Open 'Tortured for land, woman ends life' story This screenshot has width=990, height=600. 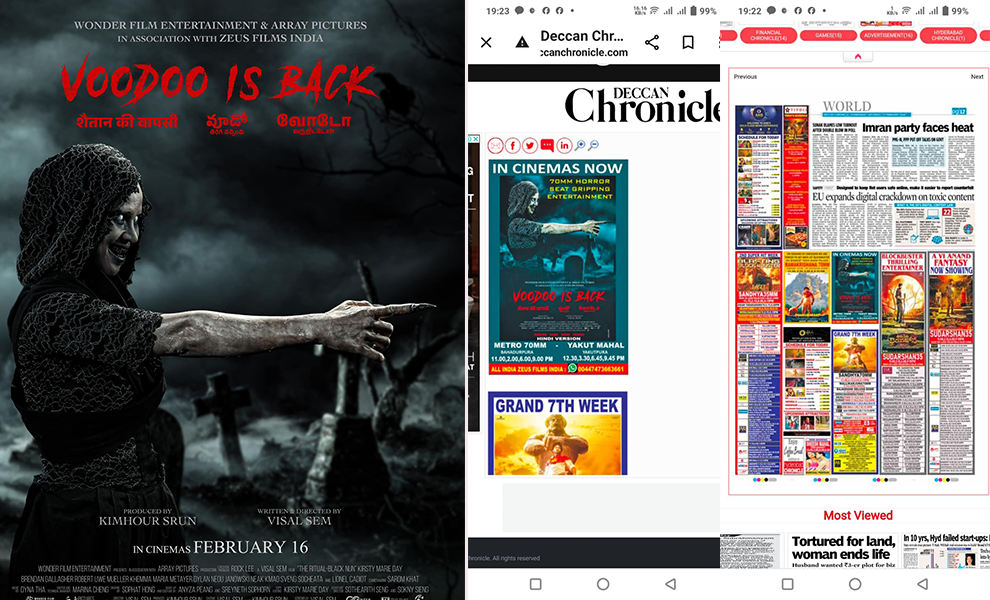[x=840, y=547]
